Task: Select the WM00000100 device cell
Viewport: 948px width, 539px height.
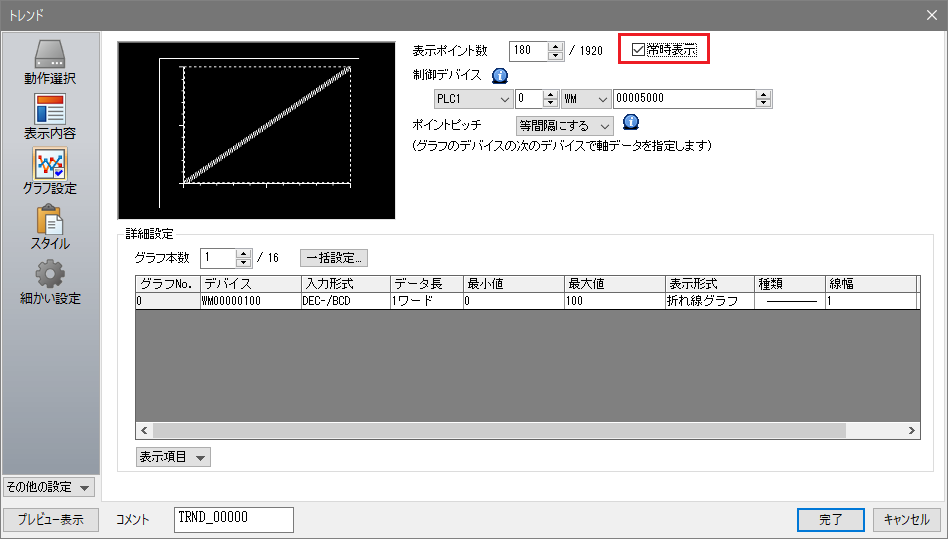Action: (x=249, y=301)
